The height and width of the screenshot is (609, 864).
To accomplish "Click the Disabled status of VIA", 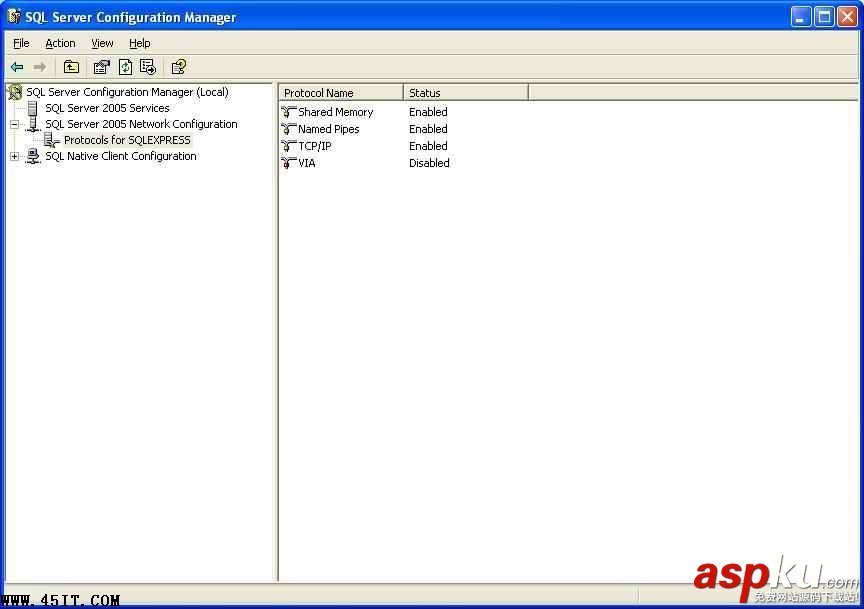I will pos(429,163).
